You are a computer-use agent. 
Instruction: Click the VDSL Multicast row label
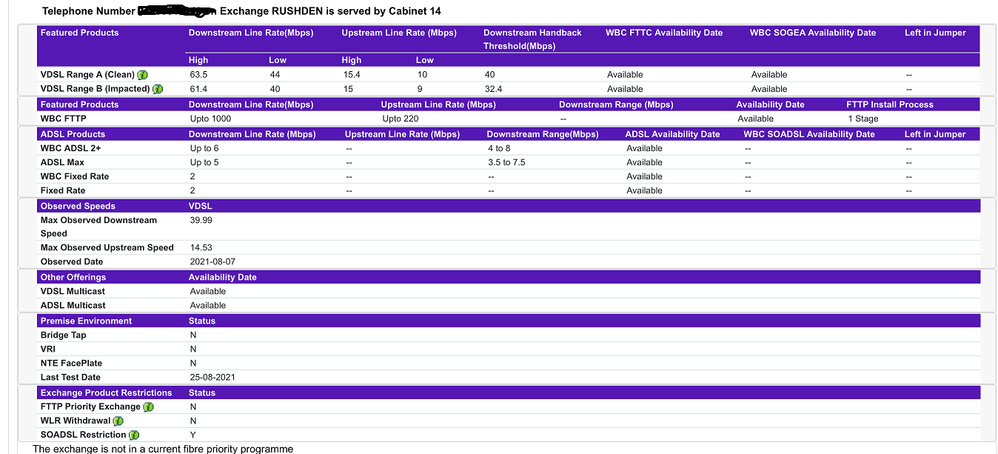(x=73, y=291)
